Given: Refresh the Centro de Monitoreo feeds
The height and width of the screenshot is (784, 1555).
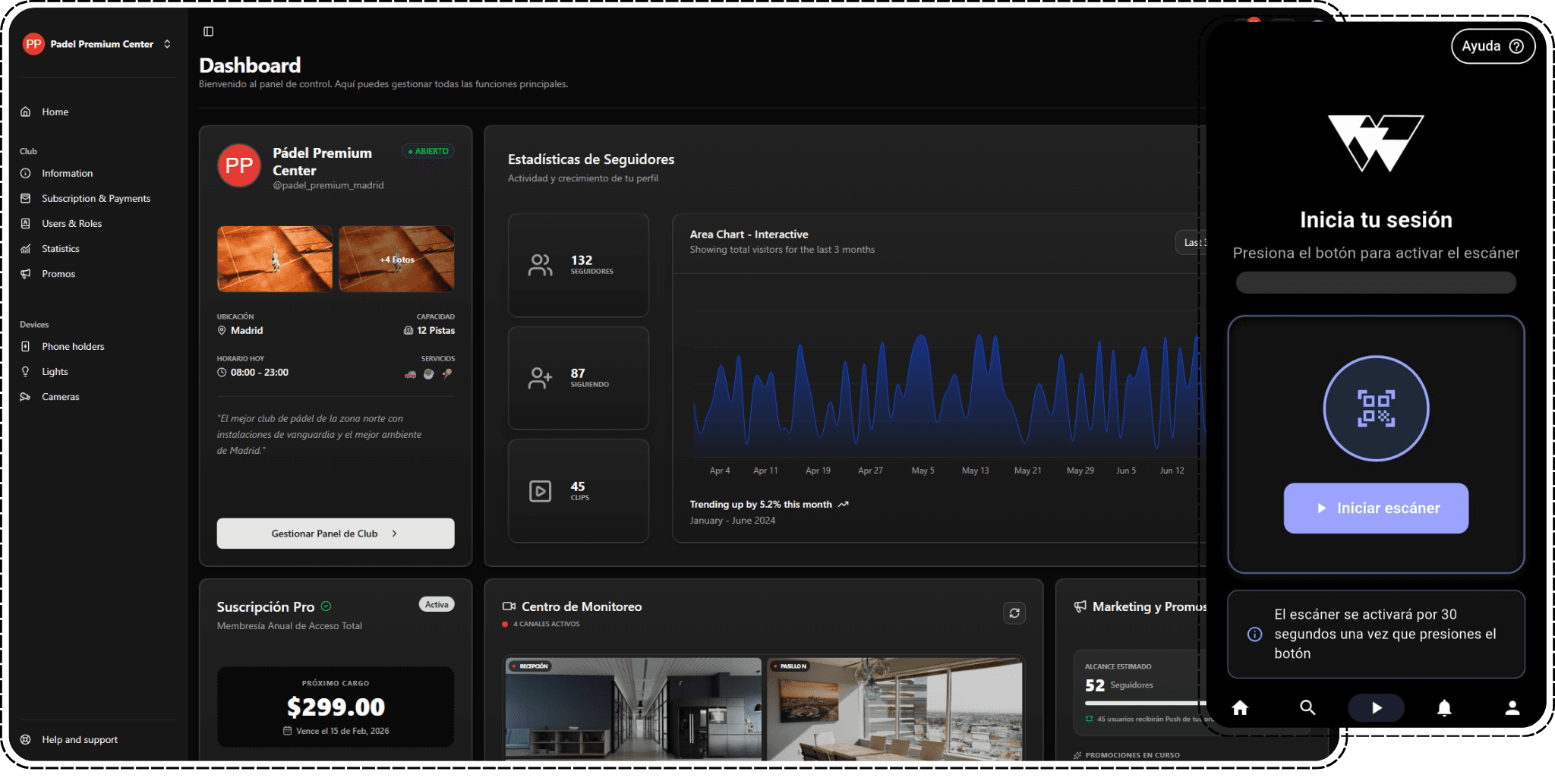Looking at the screenshot, I should click(x=1014, y=612).
